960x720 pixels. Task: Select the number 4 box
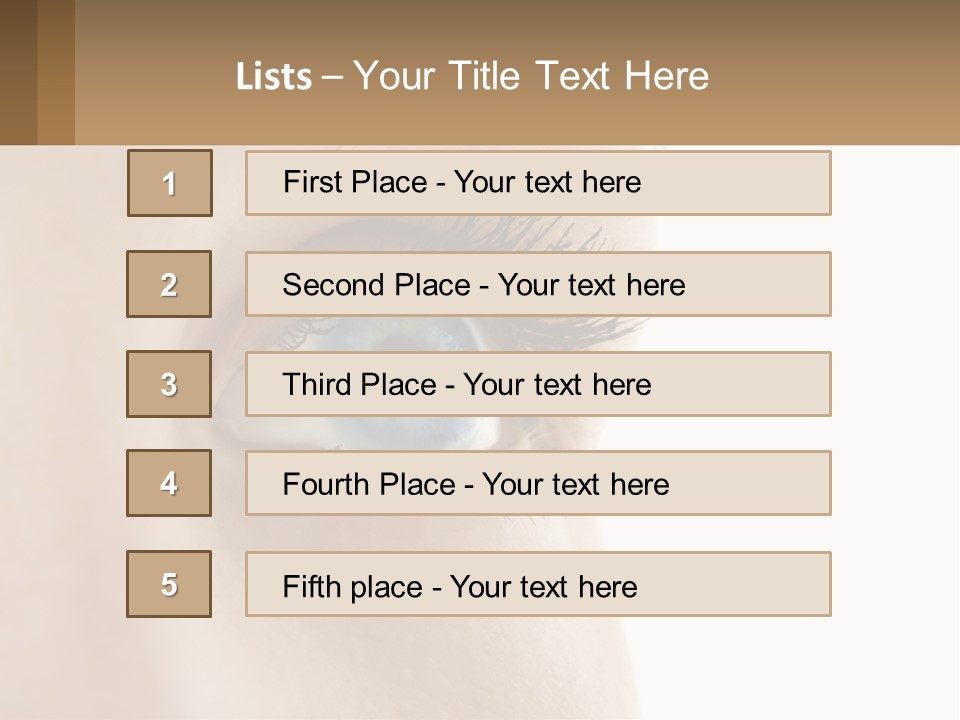pyautogui.click(x=169, y=483)
